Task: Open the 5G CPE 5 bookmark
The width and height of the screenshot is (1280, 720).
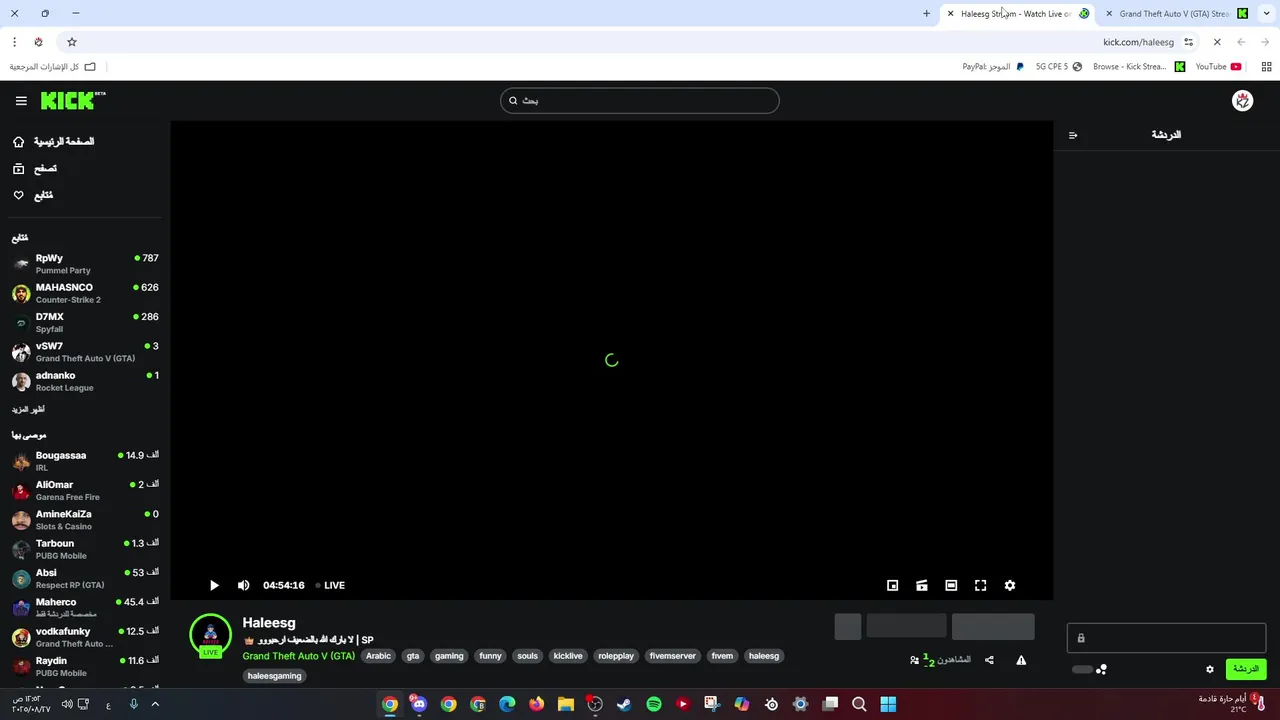Action: 1059,67
